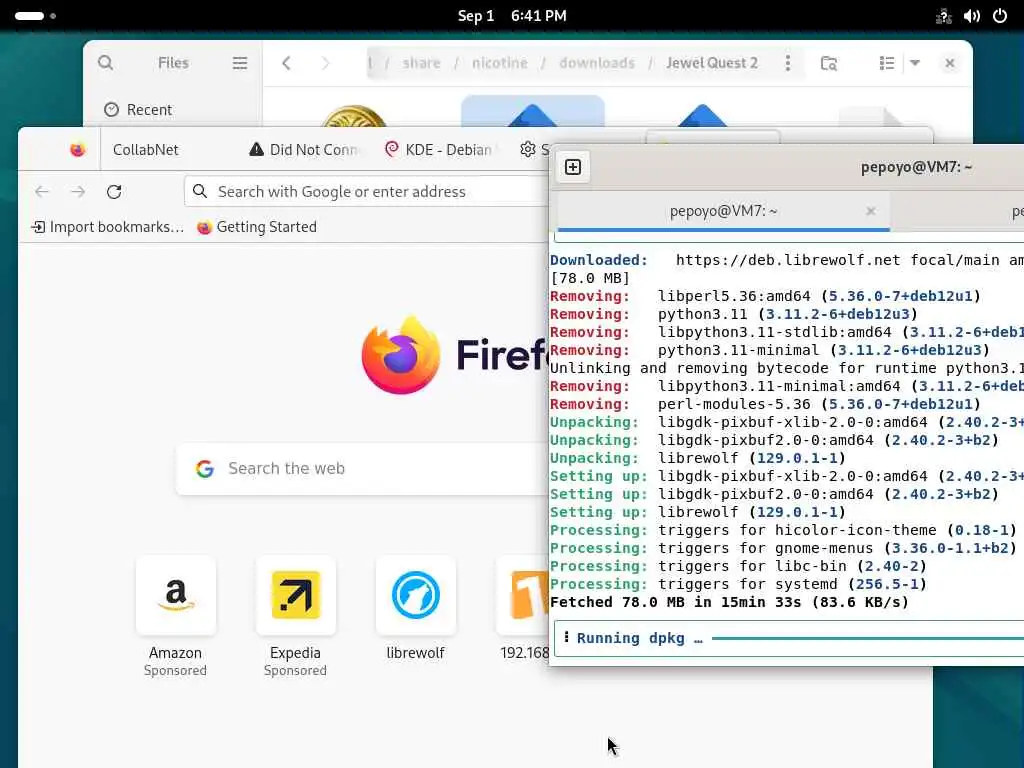Switch Files to list view
Viewport: 1024px width, 768px height.
[x=886, y=63]
